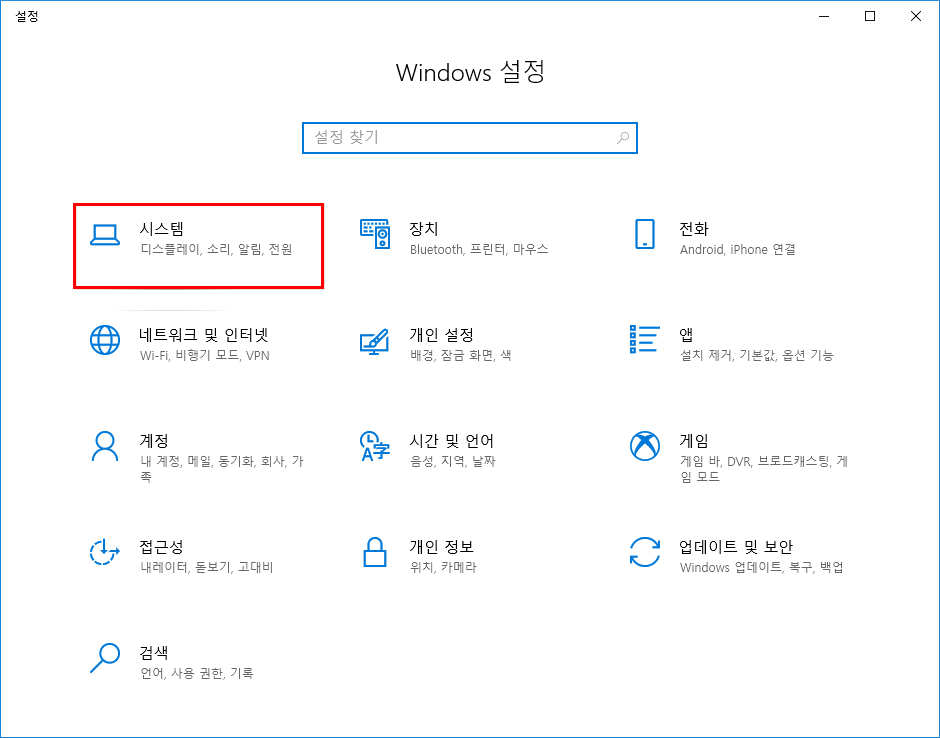Select the 장치 heading

(x=423, y=228)
